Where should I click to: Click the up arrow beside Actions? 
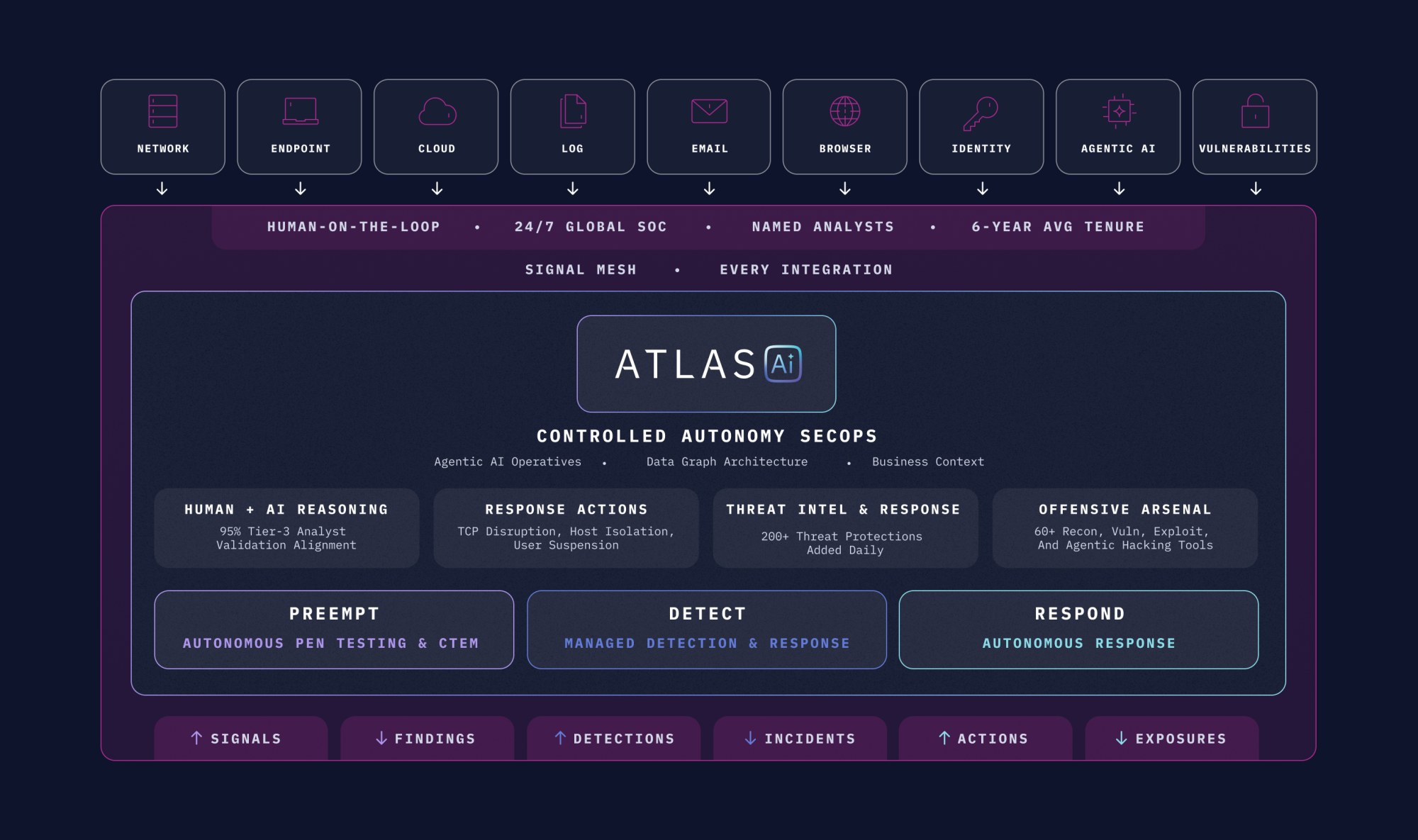point(944,738)
